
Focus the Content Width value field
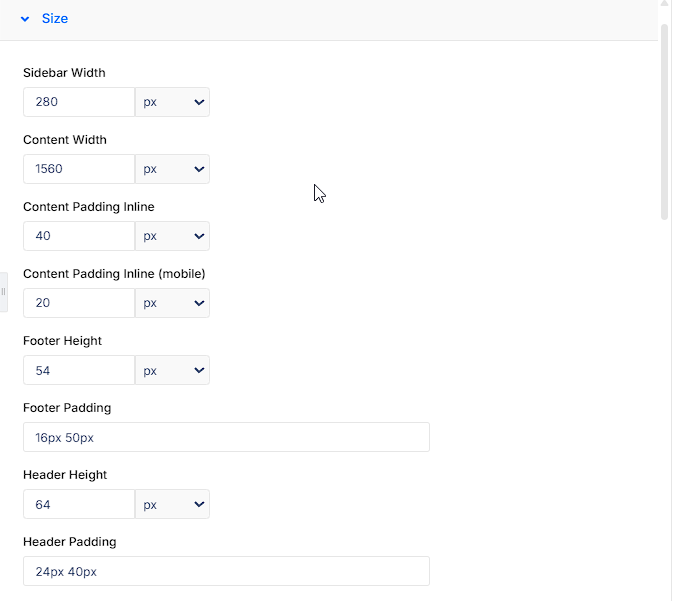coord(79,169)
